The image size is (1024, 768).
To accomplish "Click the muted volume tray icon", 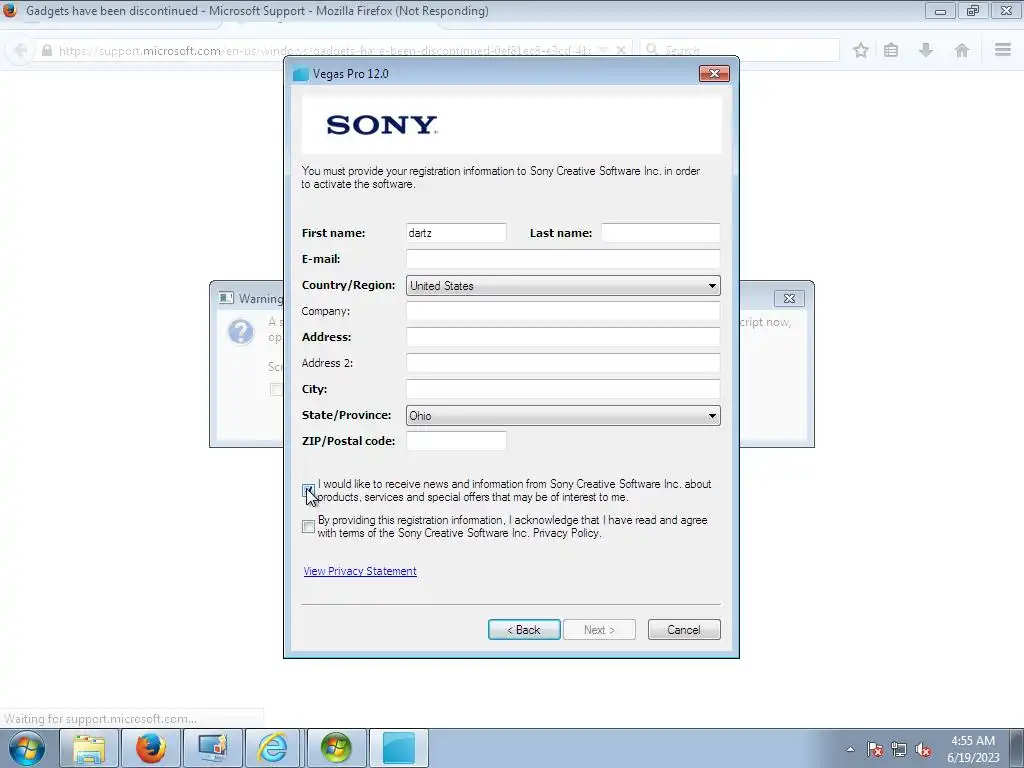I will (x=923, y=749).
